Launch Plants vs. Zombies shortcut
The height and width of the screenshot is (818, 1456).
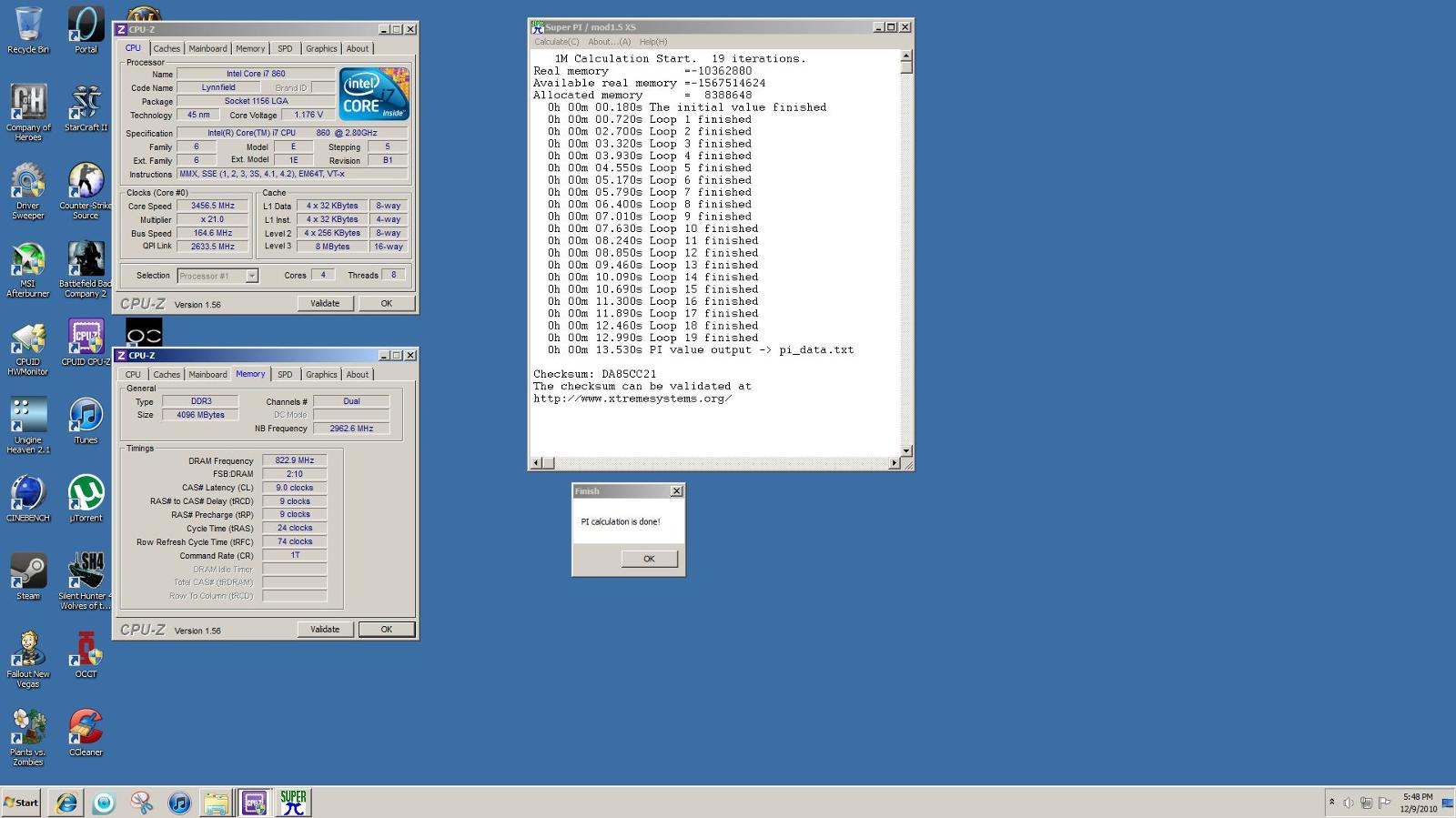pos(28,738)
